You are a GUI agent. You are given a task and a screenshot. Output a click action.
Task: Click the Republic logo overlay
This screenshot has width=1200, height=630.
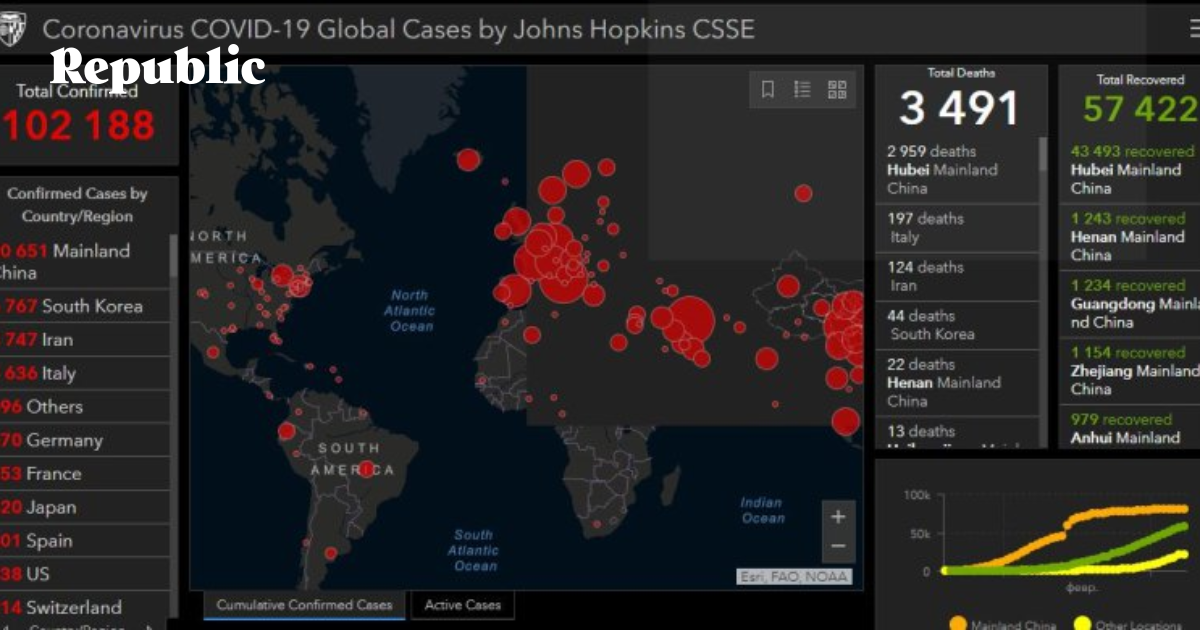158,66
